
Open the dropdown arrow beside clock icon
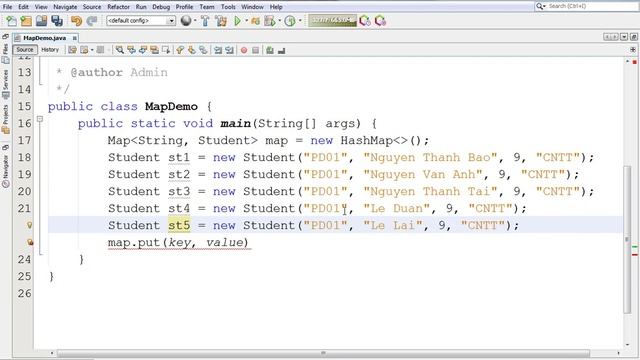coord(300,21)
